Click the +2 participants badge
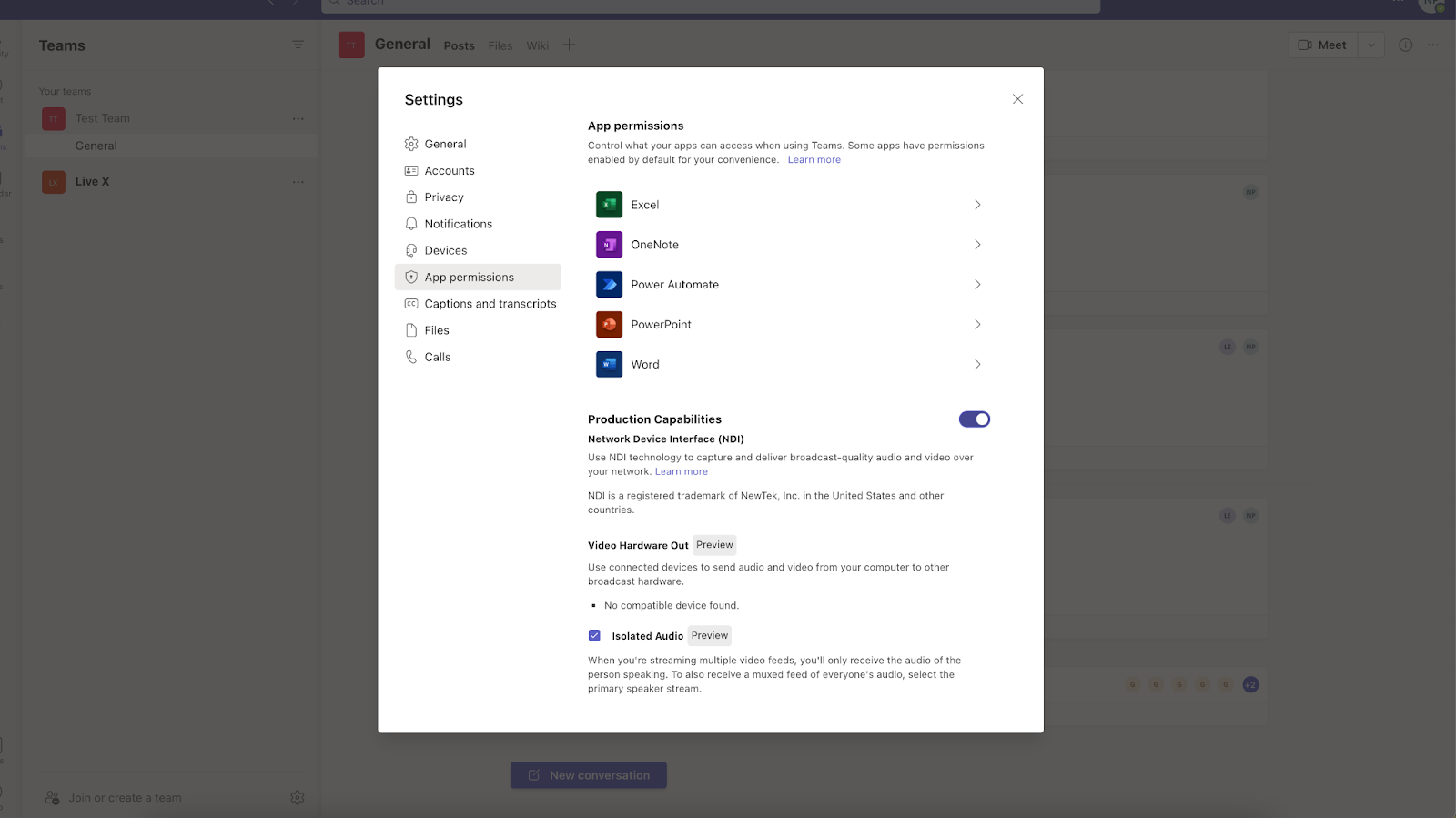1456x818 pixels. click(x=1250, y=684)
